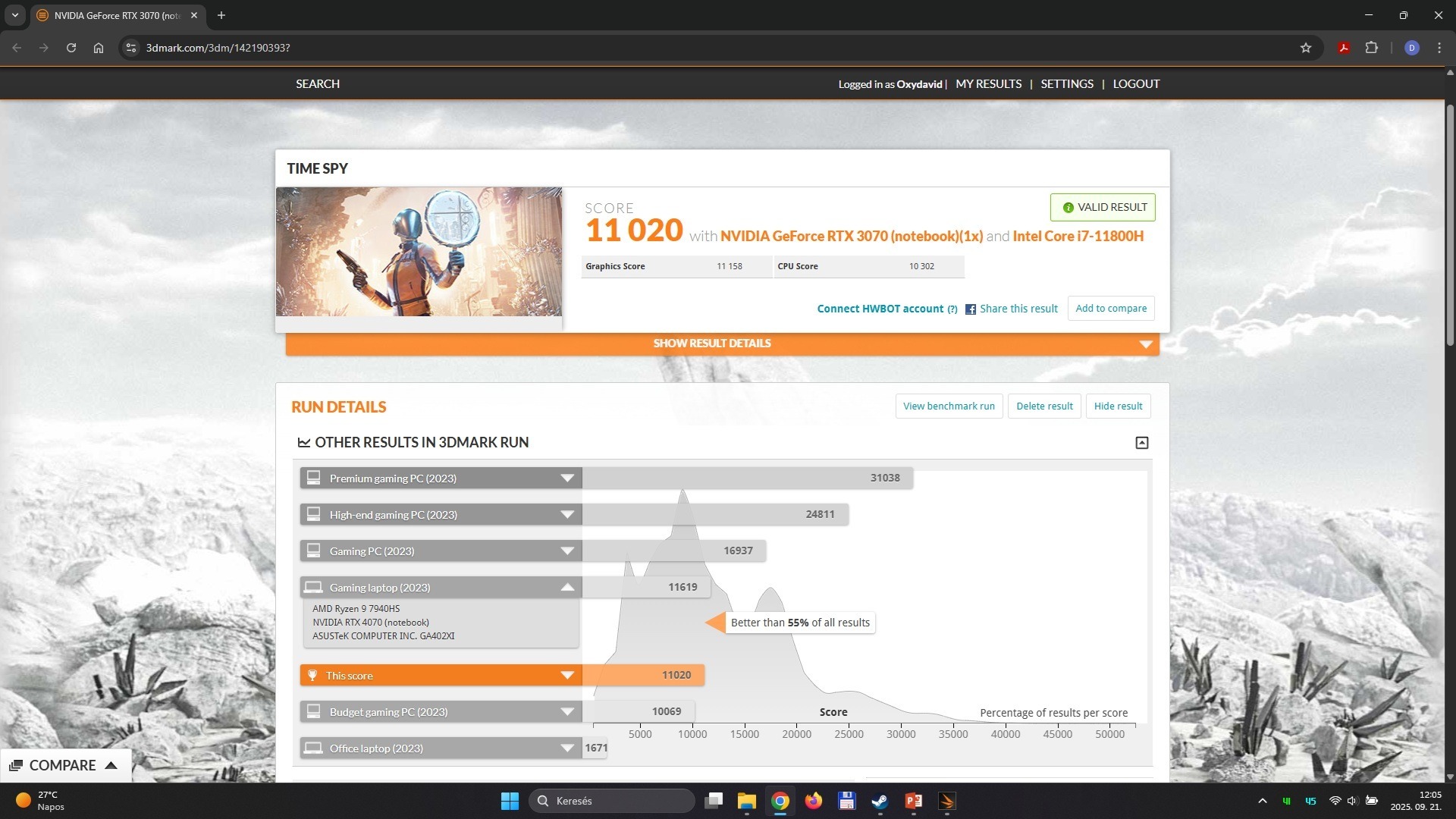The height and width of the screenshot is (819, 1456).
Task: Click the Valid Result info badge
Action: click(x=1102, y=207)
